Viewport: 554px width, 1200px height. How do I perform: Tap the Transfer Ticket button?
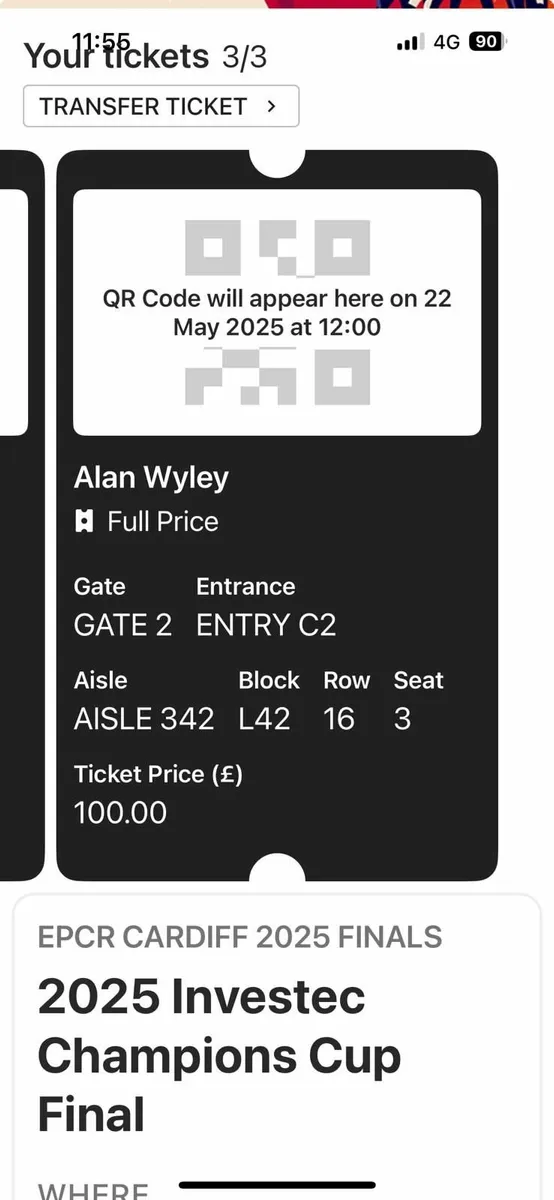[x=161, y=106]
